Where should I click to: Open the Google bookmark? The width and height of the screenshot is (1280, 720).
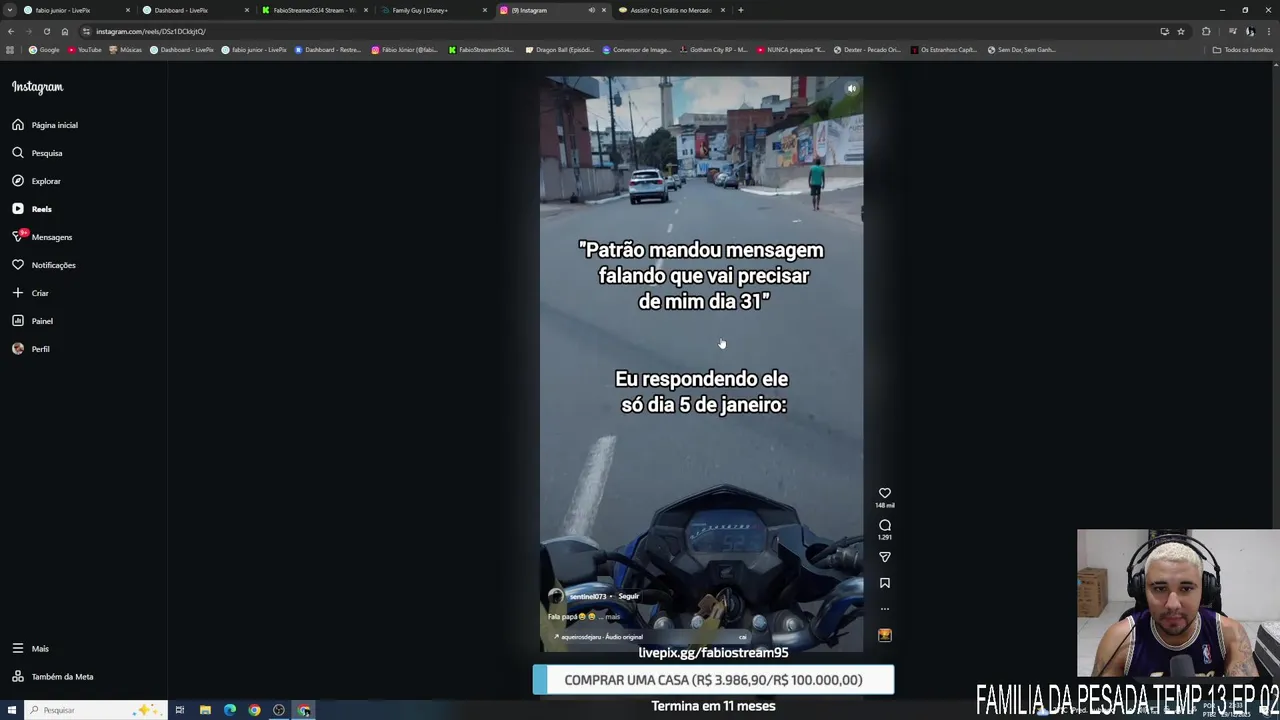tap(44, 50)
